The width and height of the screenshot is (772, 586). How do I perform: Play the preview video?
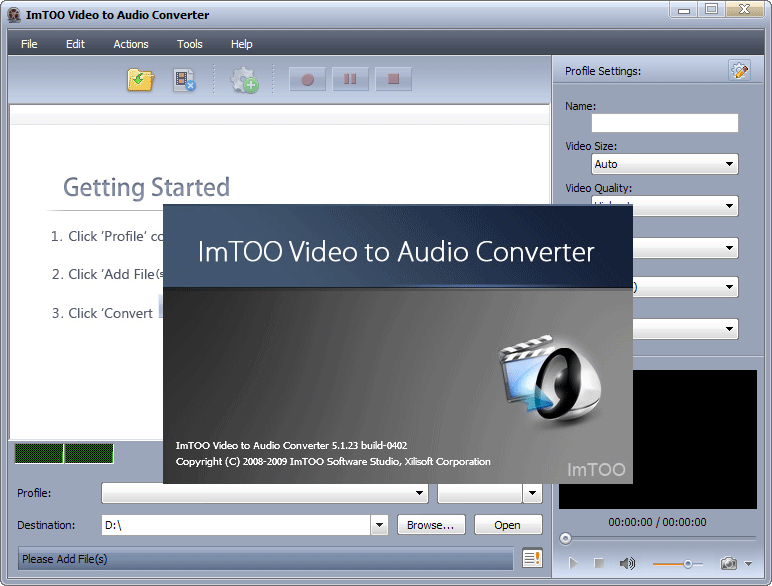pyautogui.click(x=573, y=563)
